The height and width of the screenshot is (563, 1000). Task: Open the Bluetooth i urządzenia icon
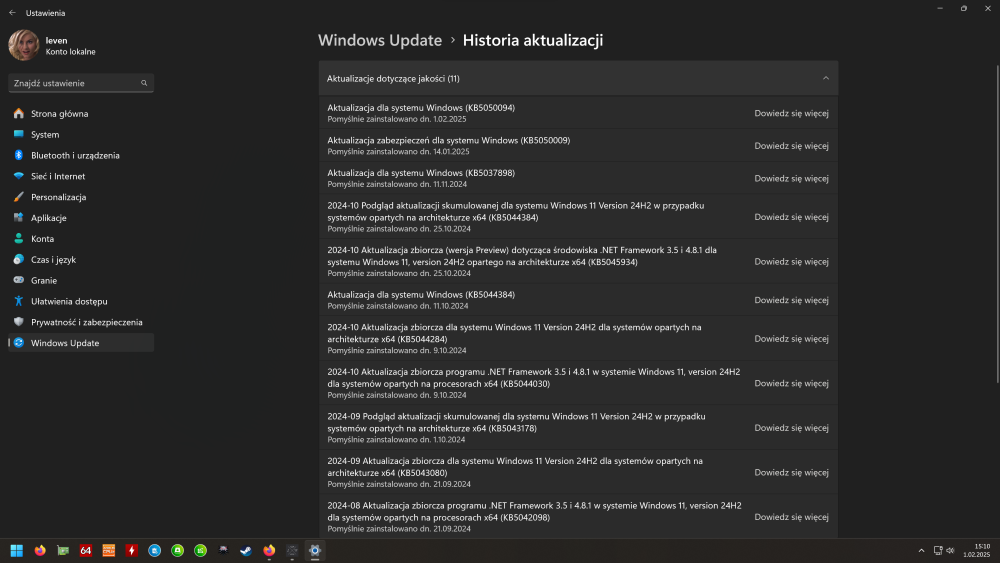pyautogui.click(x=18, y=155)
